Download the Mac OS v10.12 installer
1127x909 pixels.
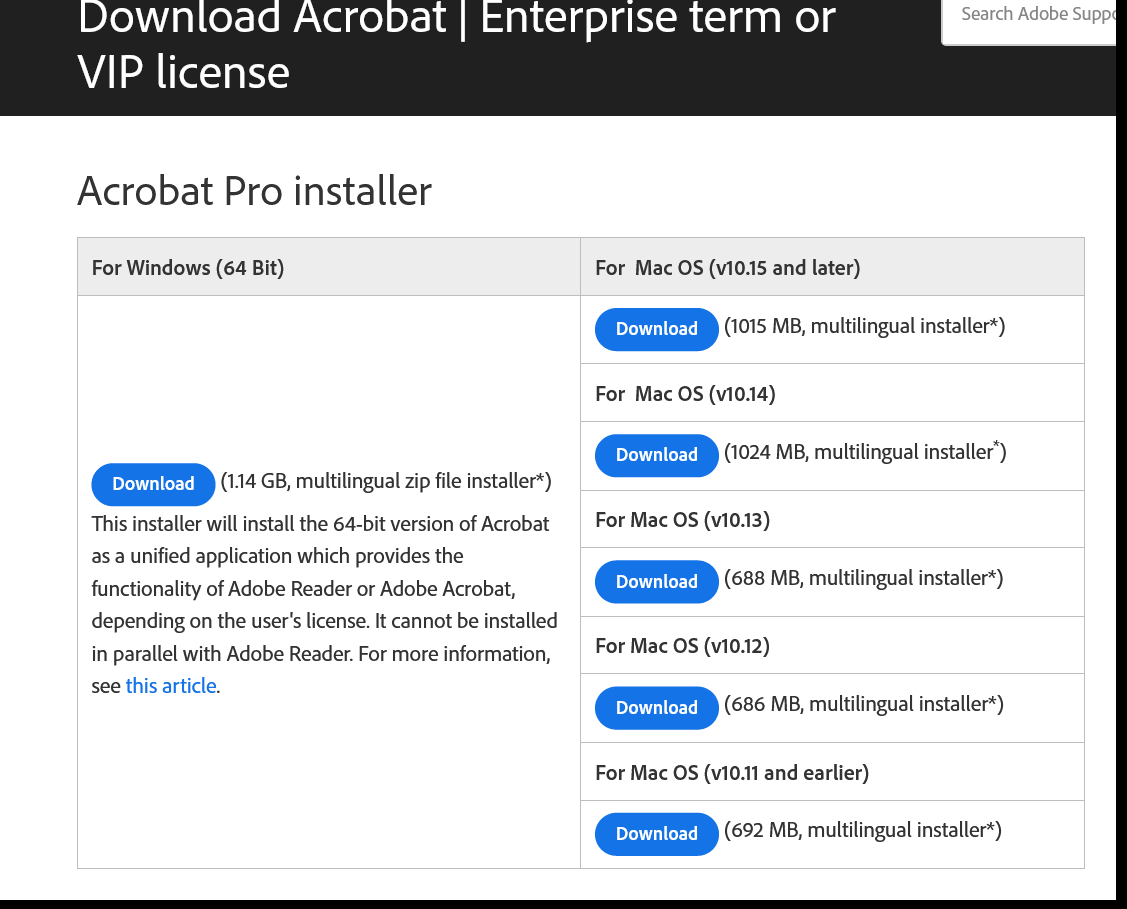656,707
